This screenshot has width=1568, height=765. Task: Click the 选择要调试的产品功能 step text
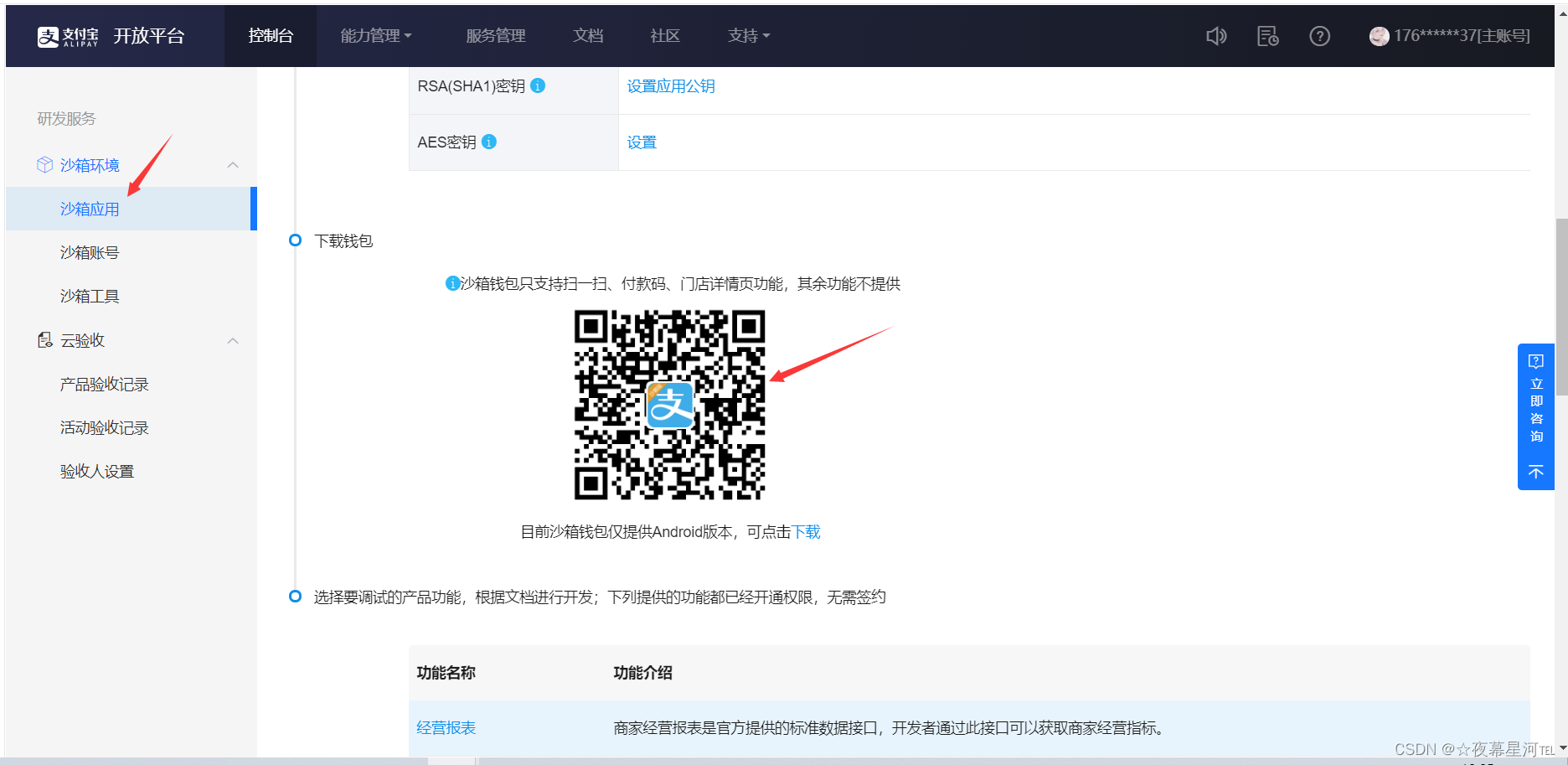(600, 597)
